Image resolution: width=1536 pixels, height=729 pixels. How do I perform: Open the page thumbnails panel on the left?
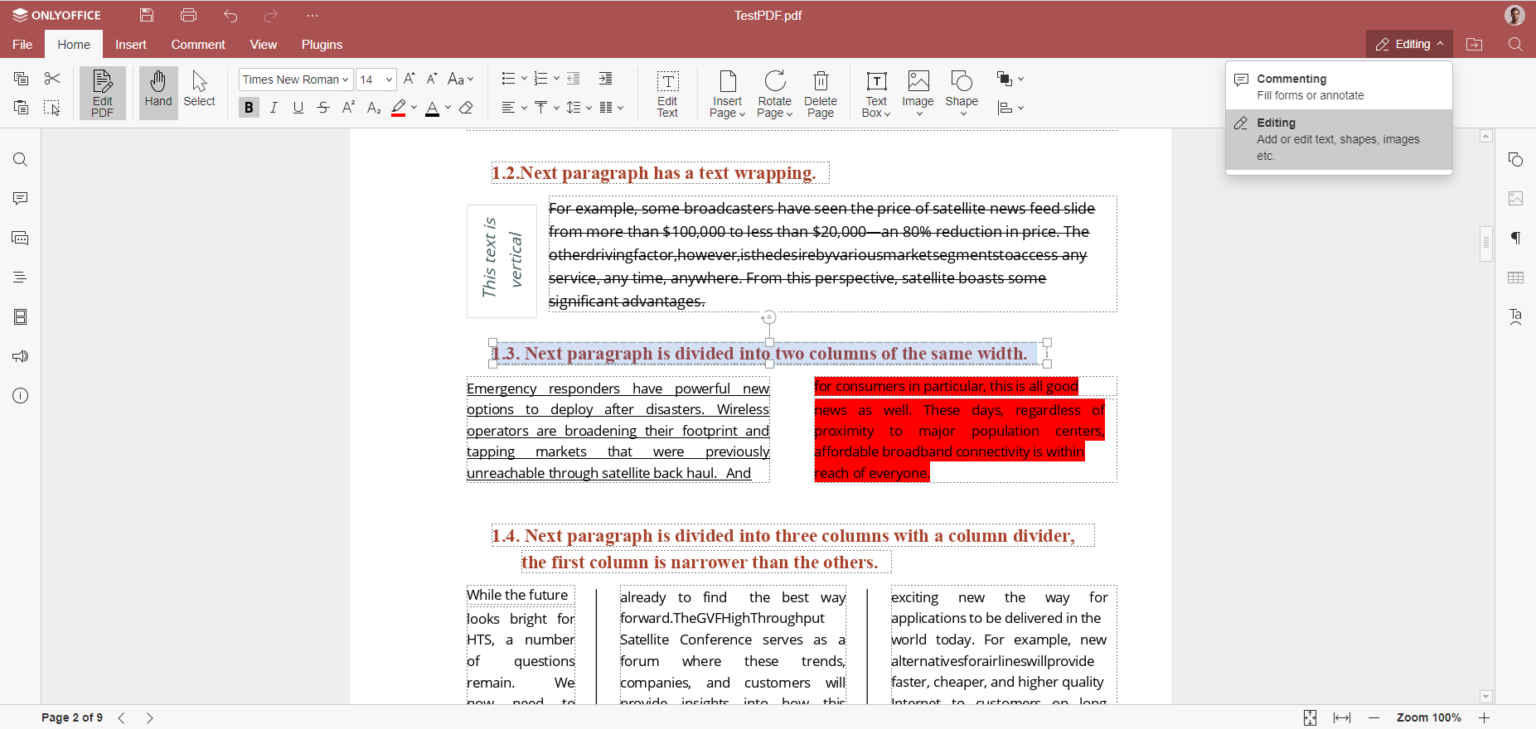(x=19, y=316)
